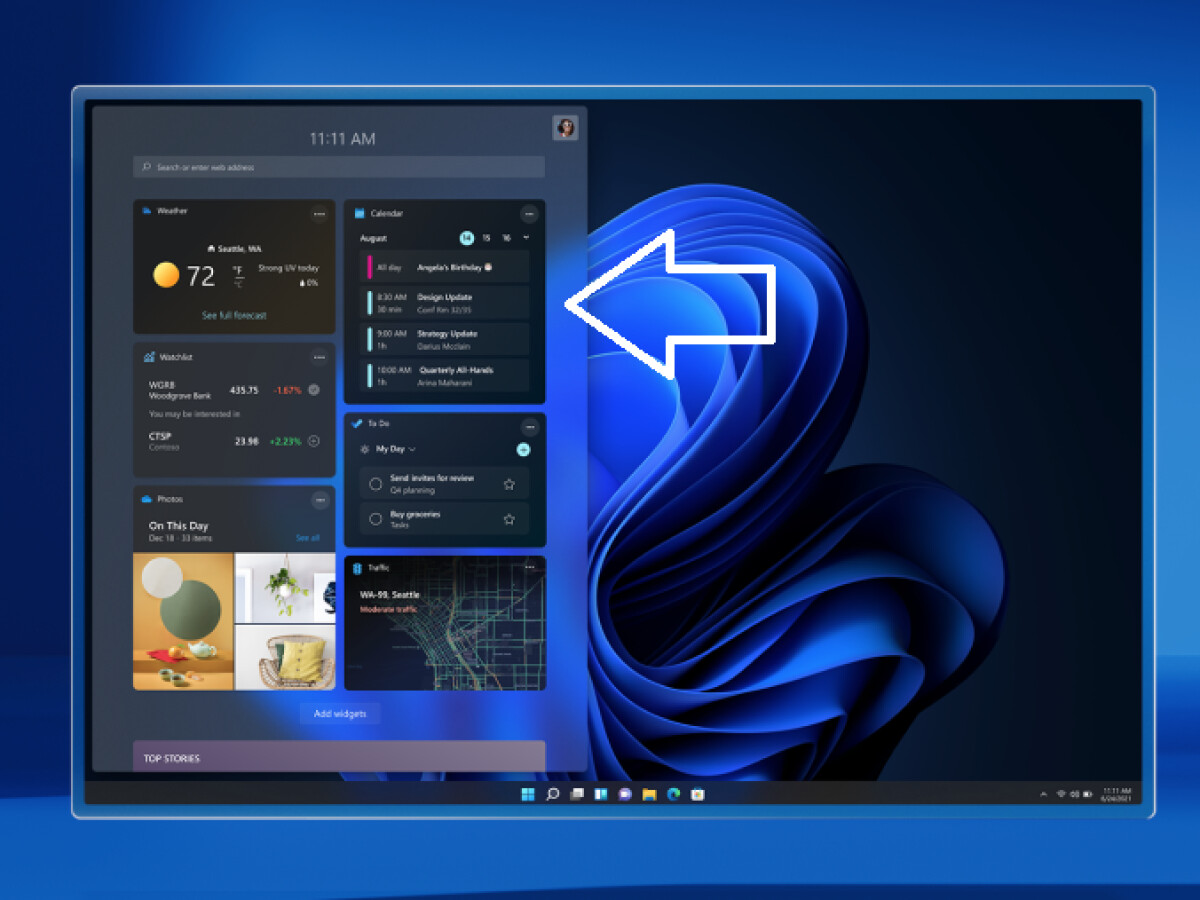Add a new task with the plus button
Viewport: 1200px width, 900px height.
click(523, 449)
